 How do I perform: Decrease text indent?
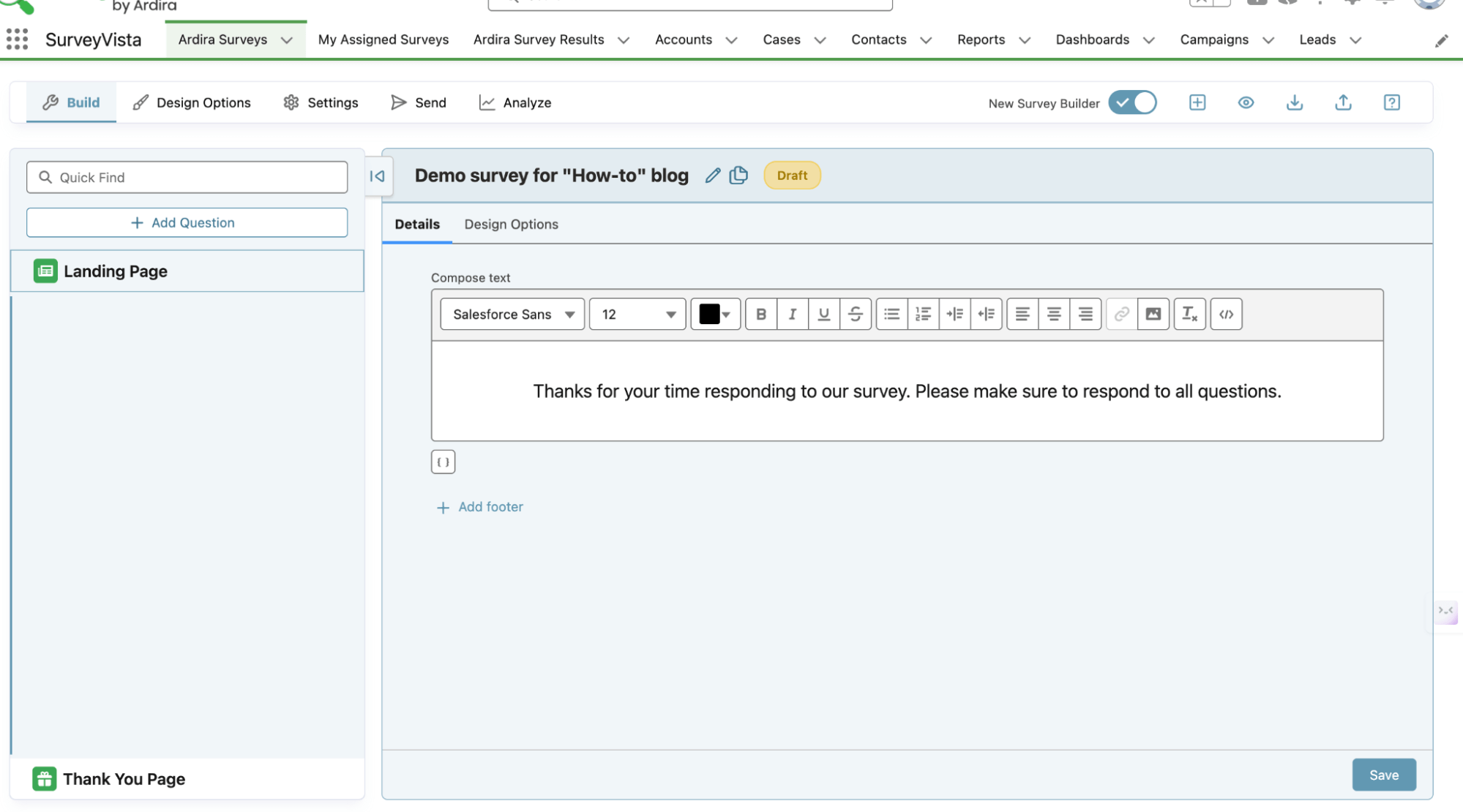coord(987,314)
